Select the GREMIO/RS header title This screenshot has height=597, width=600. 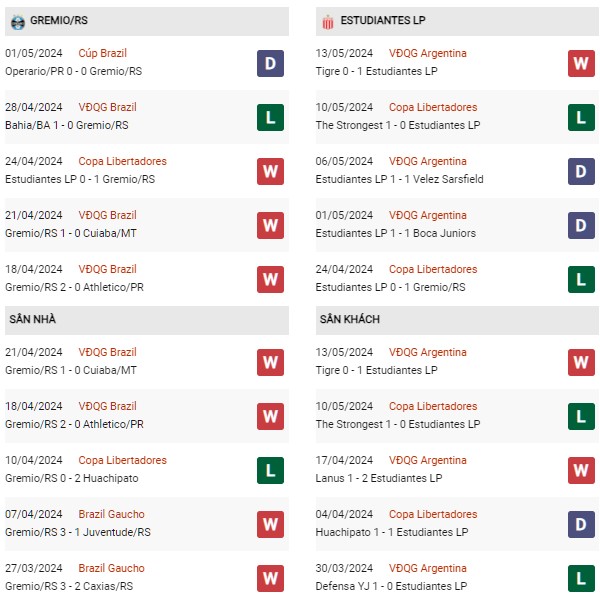click(x=59, y=20)
